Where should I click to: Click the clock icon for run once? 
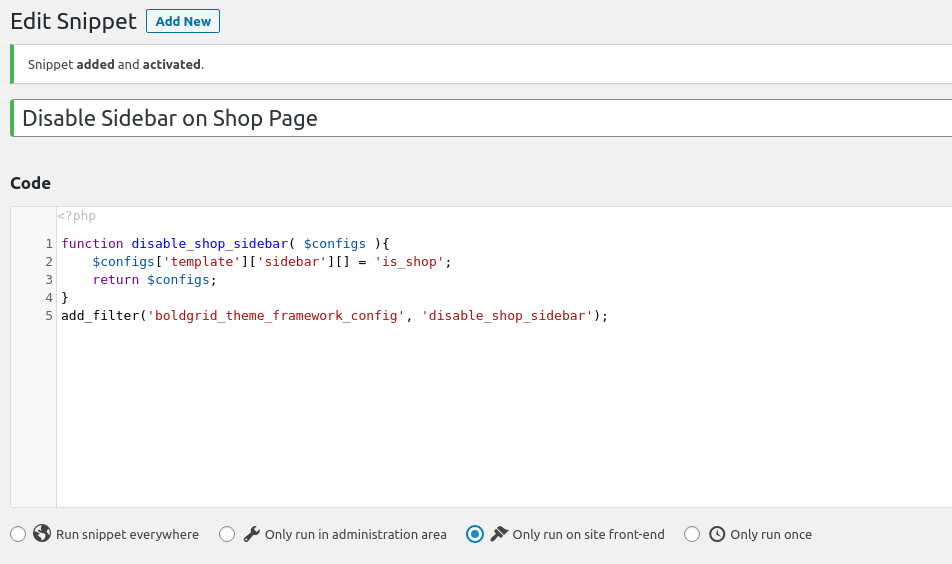click(717, 534)
